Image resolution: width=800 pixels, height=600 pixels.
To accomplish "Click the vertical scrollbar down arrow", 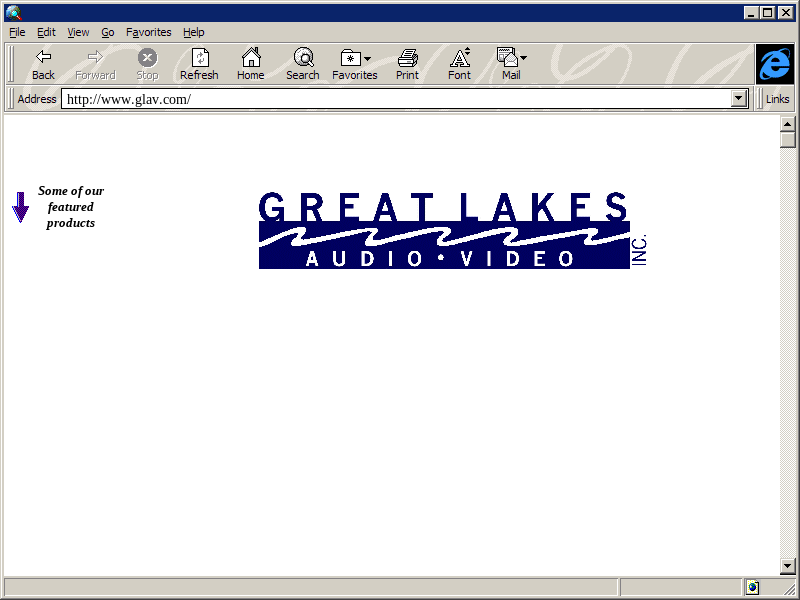I will [788, 566].
